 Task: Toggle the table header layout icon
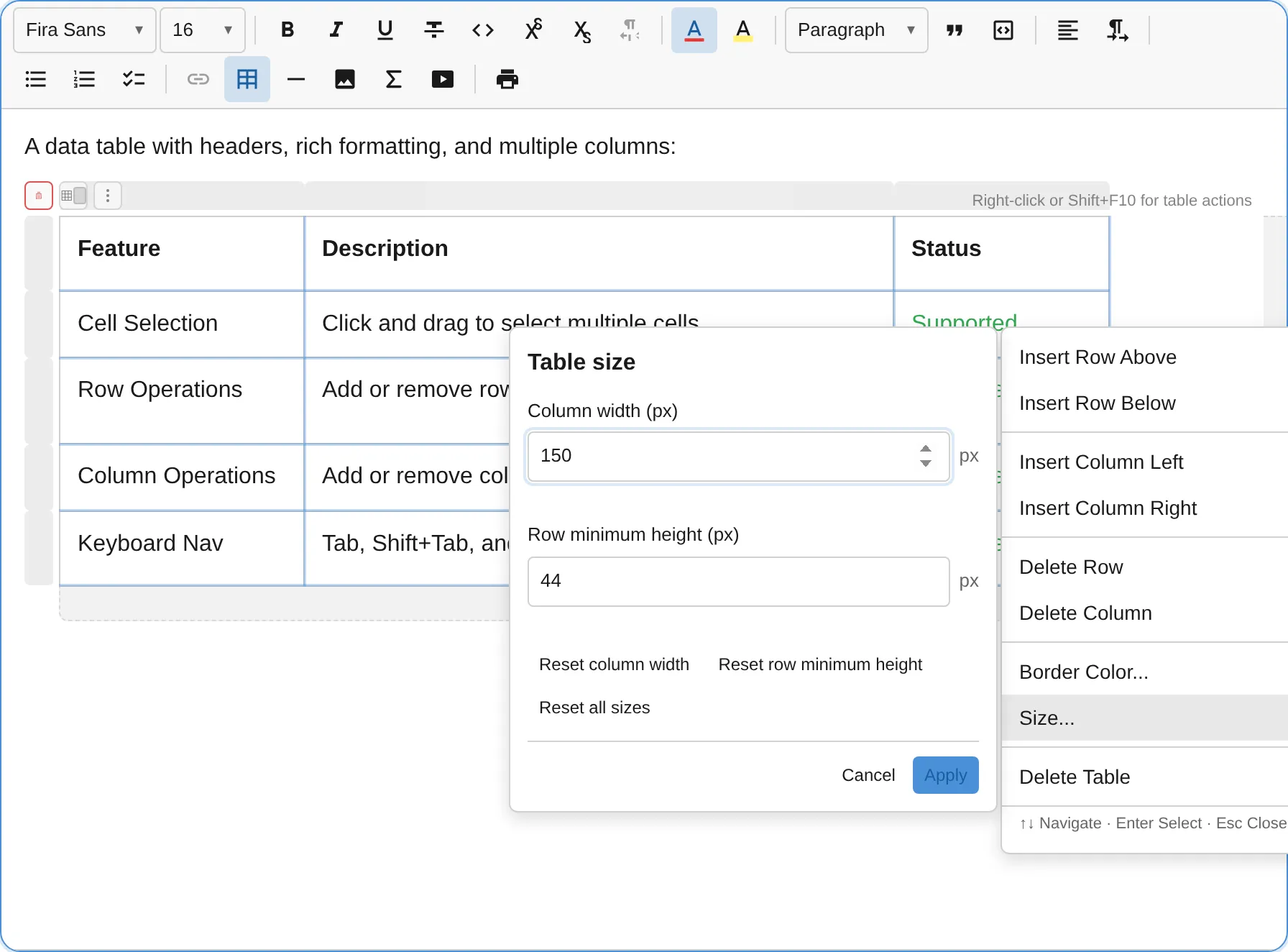73,196
